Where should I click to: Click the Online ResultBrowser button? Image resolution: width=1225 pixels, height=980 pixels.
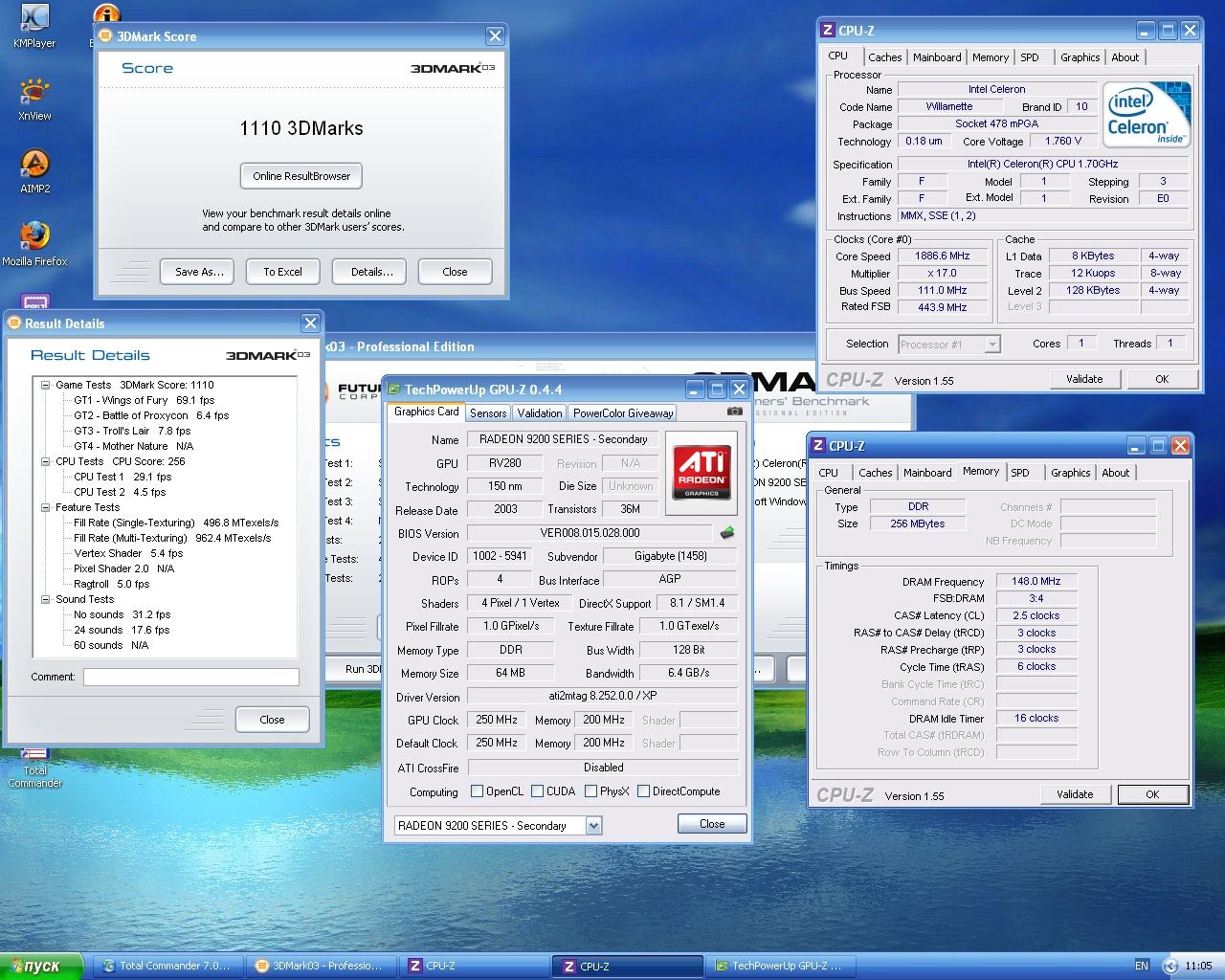coord(301,176)
